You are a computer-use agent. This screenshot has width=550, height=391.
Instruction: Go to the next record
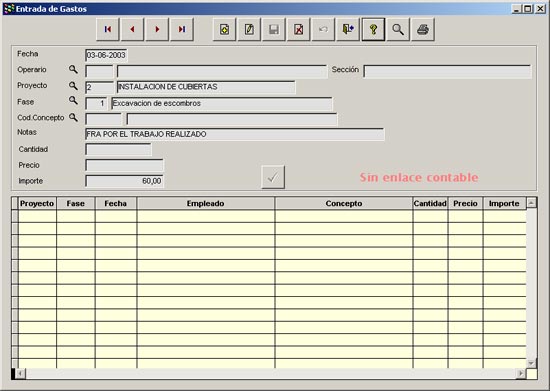pyautogui.click(x=157, y=29)
